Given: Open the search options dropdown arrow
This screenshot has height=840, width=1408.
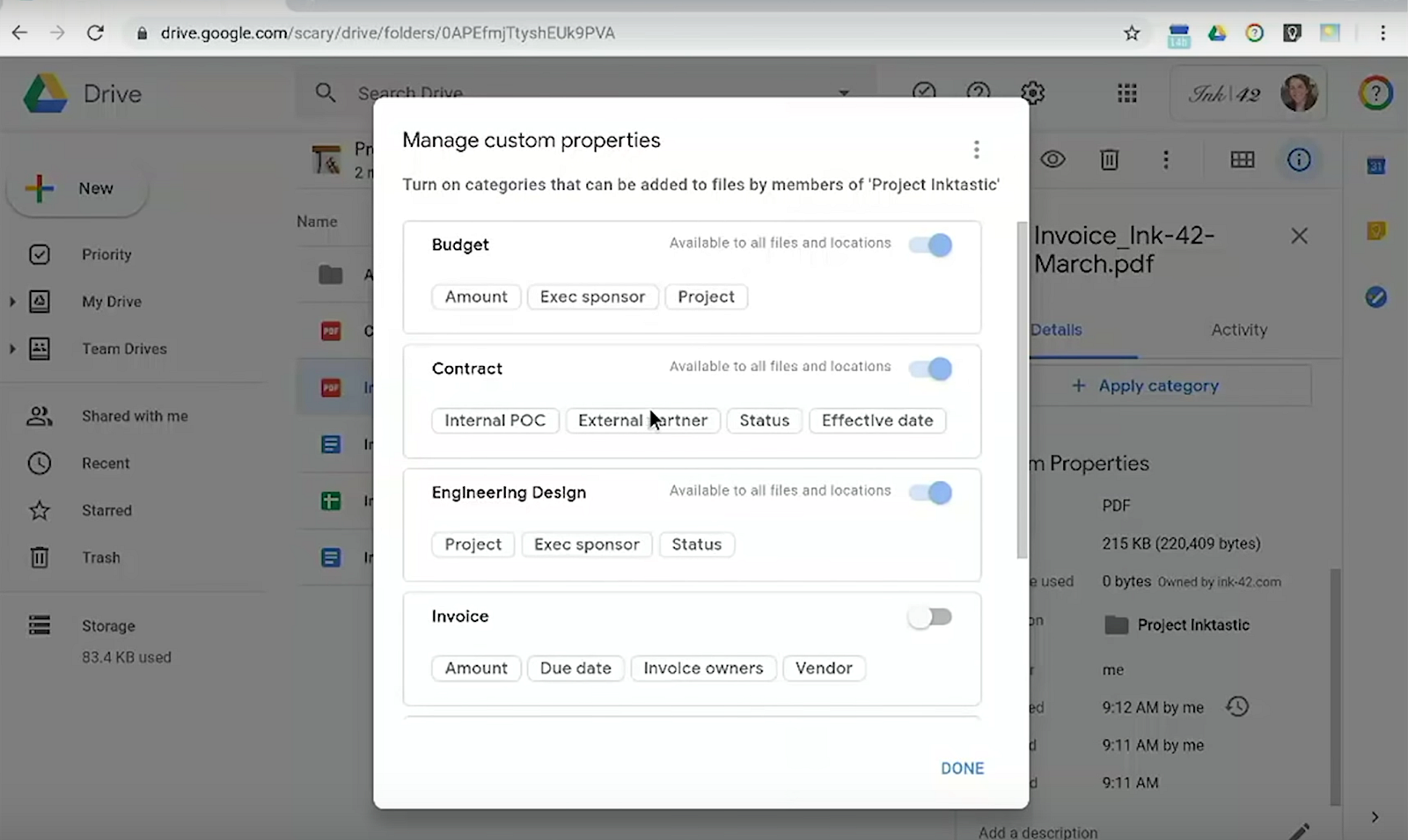Looking at the screenshot, I should (844, 92).
